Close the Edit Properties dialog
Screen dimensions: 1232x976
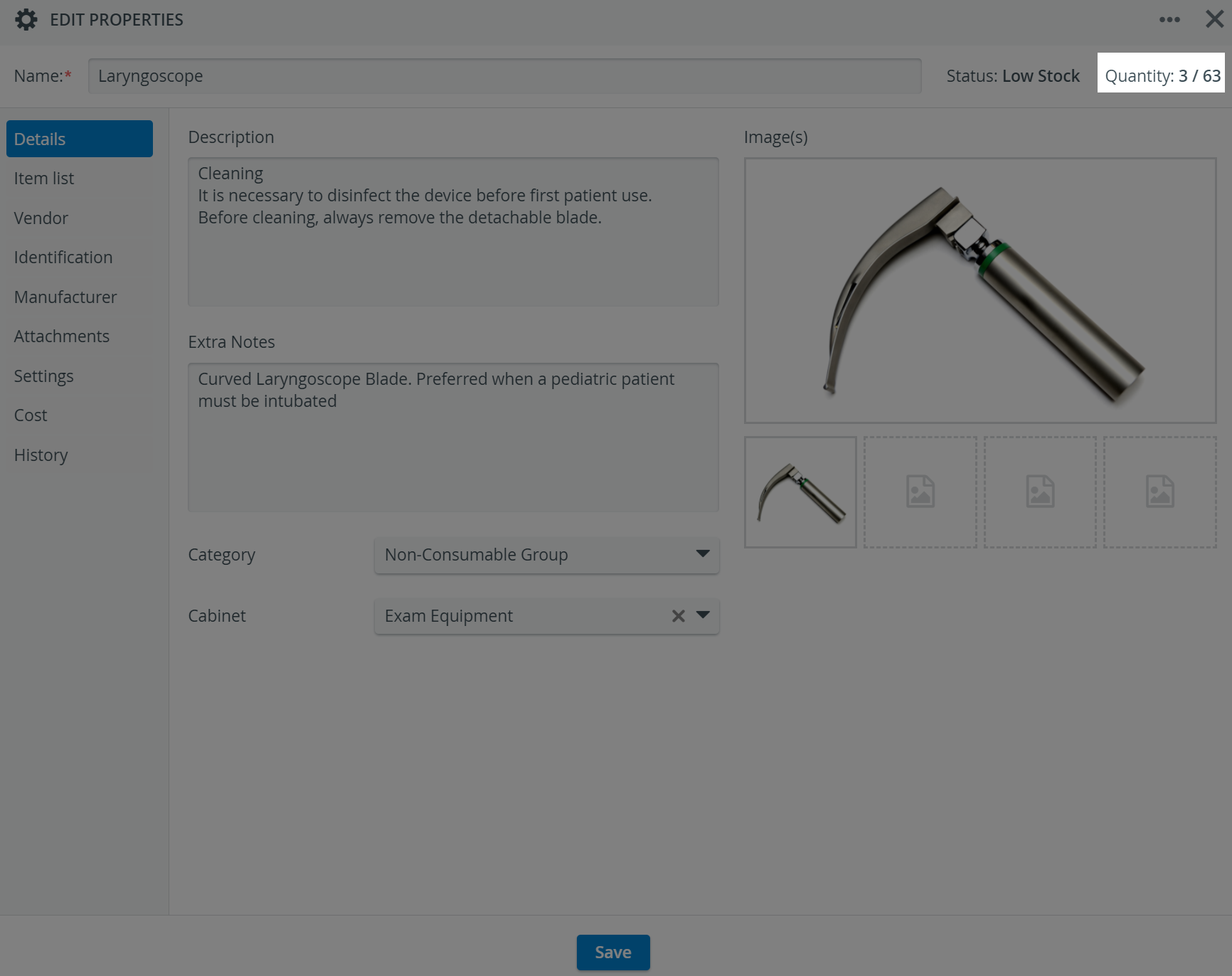pyautogui.click(x=1215, y=19)
